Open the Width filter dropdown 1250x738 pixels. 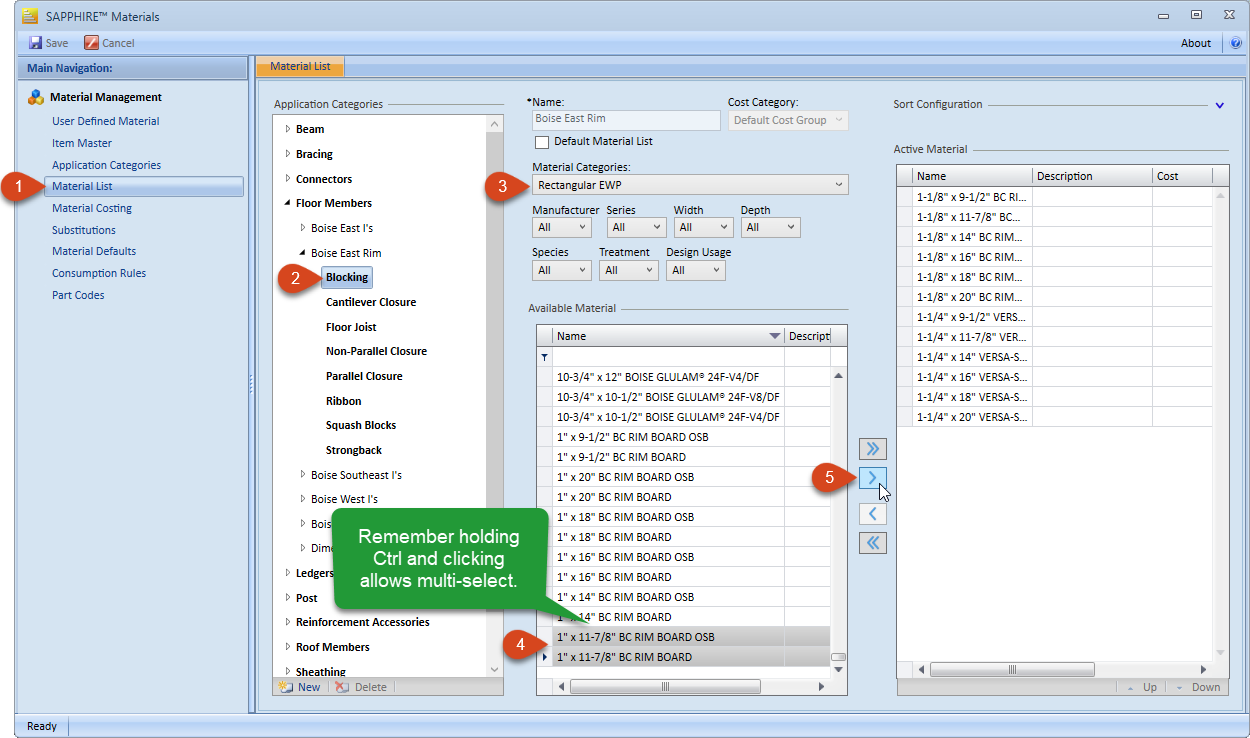(x=703, y=228)
